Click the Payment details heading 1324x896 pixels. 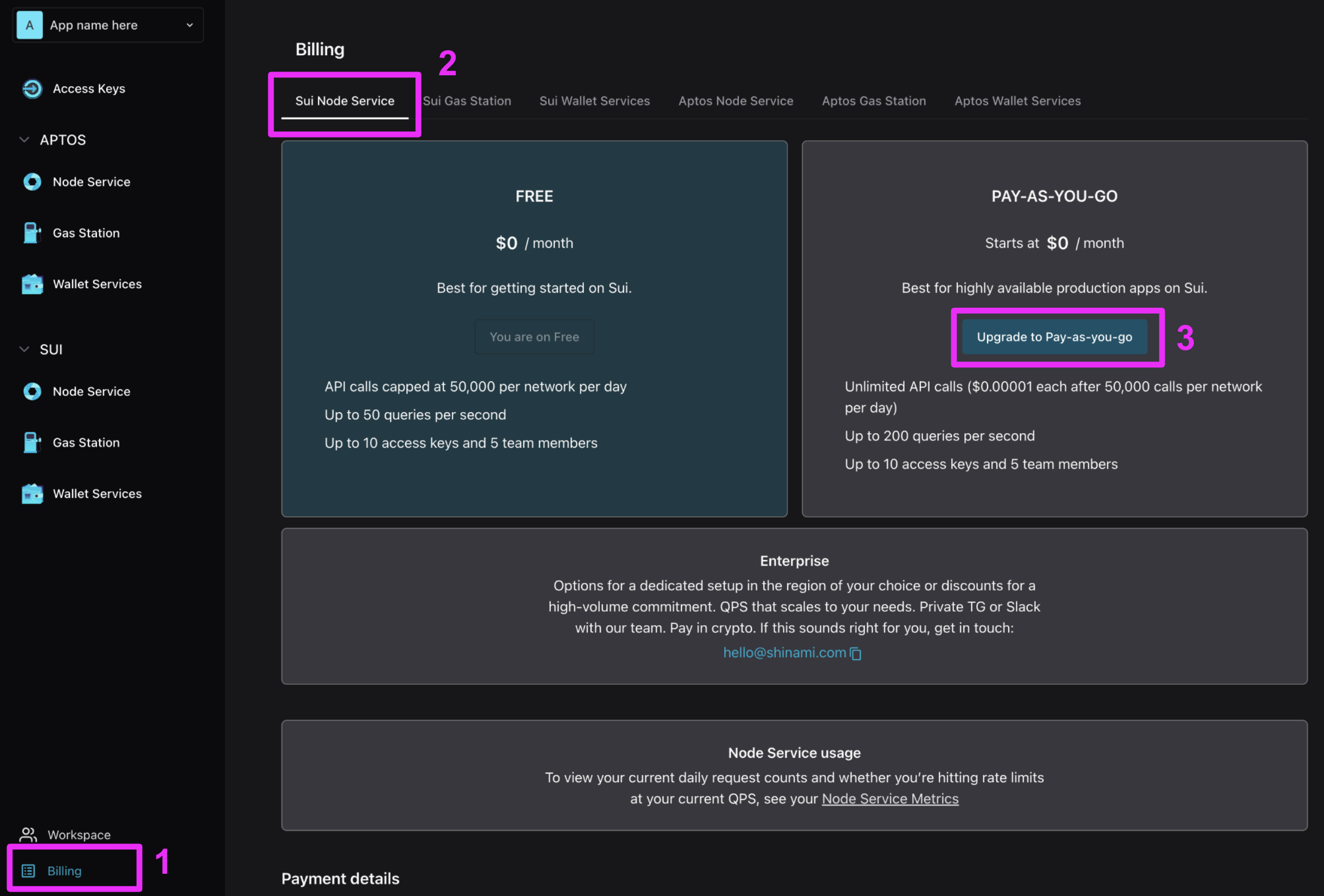341,879
